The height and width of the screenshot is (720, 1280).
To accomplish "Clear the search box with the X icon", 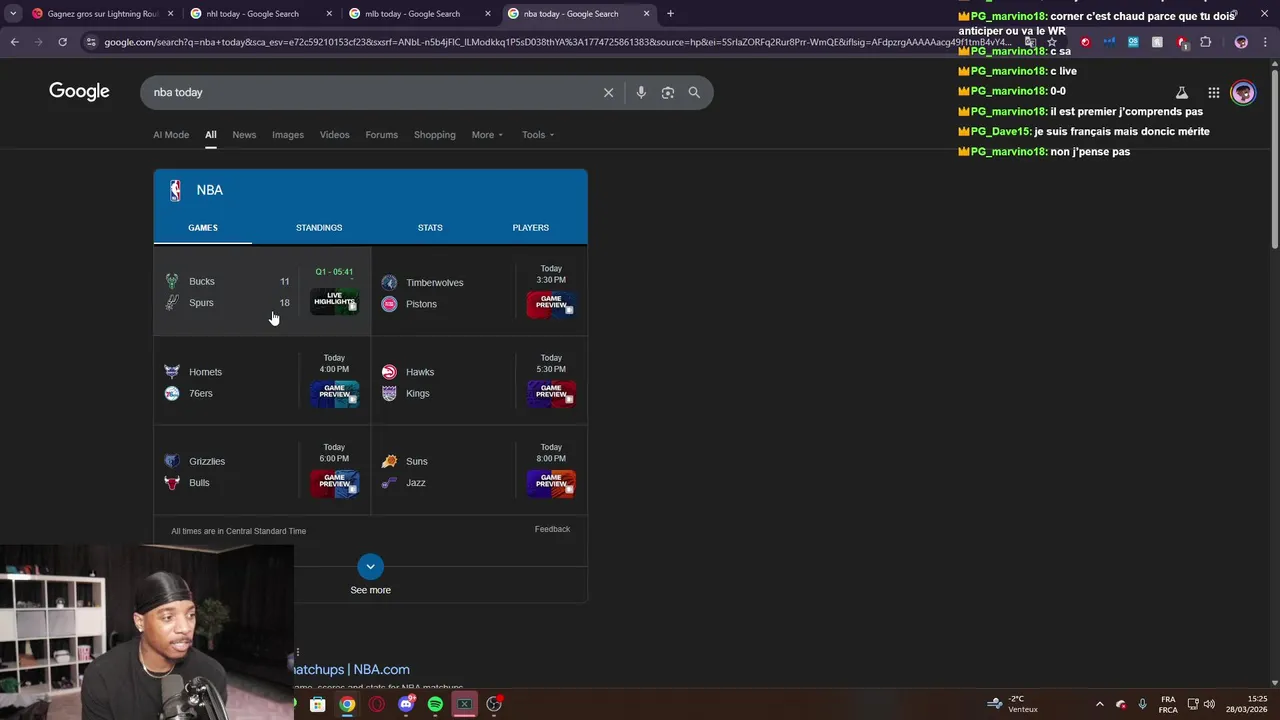I will click(608, 92).
